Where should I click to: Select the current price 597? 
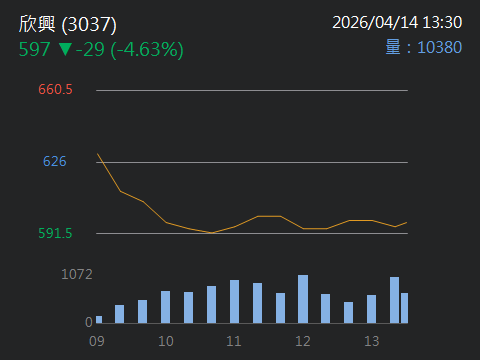[34, 49]
